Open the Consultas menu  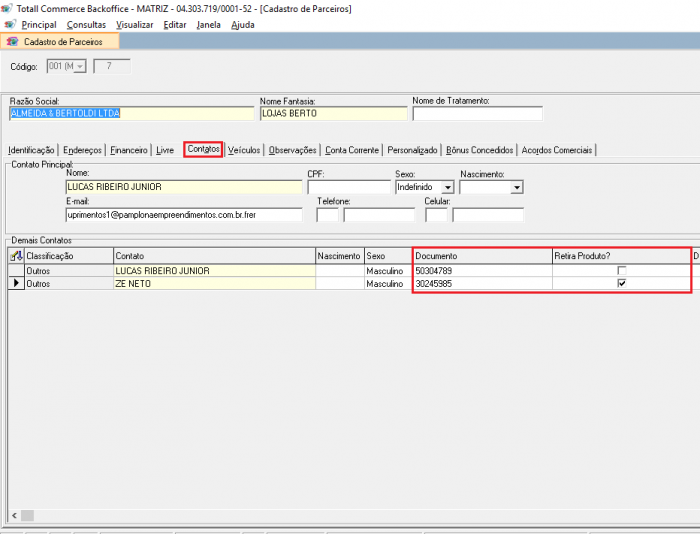(x=86, y=24)
